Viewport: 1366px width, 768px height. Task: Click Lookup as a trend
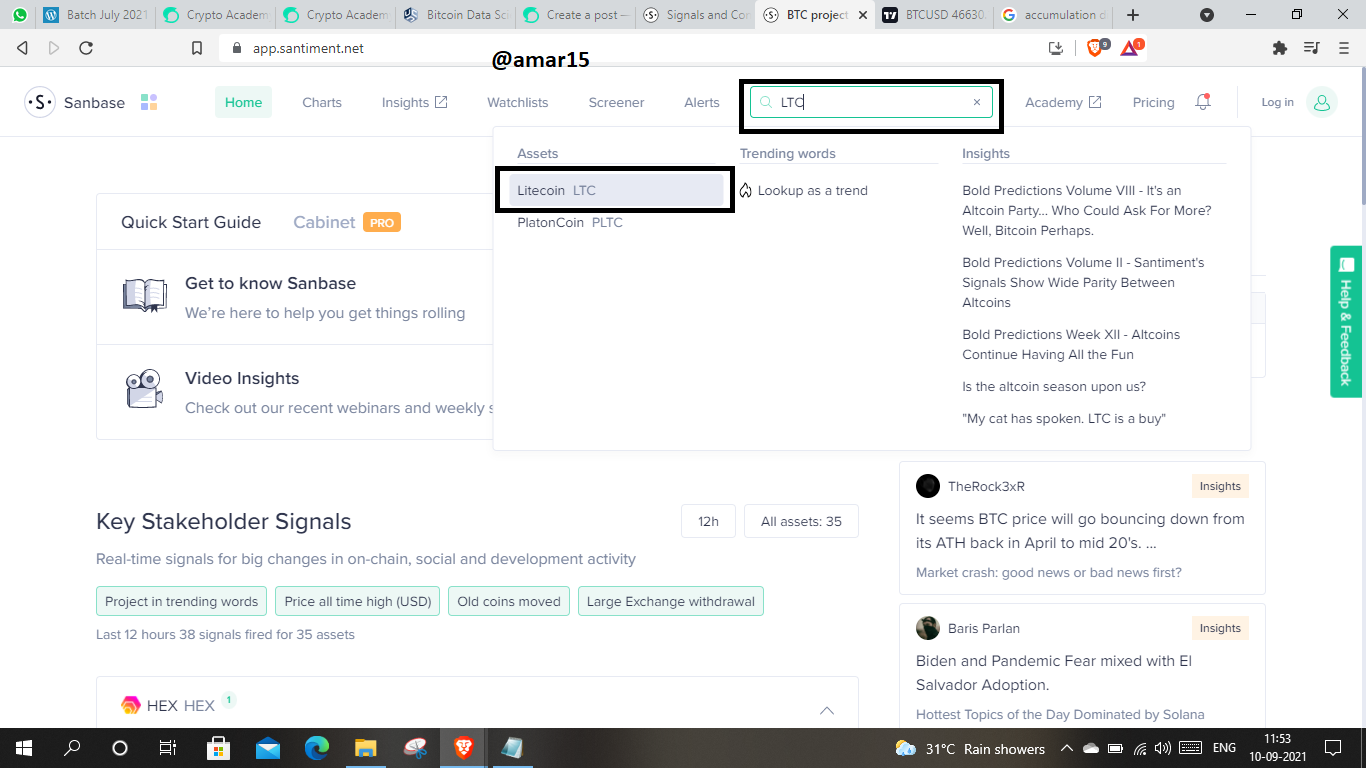point(803,190)
